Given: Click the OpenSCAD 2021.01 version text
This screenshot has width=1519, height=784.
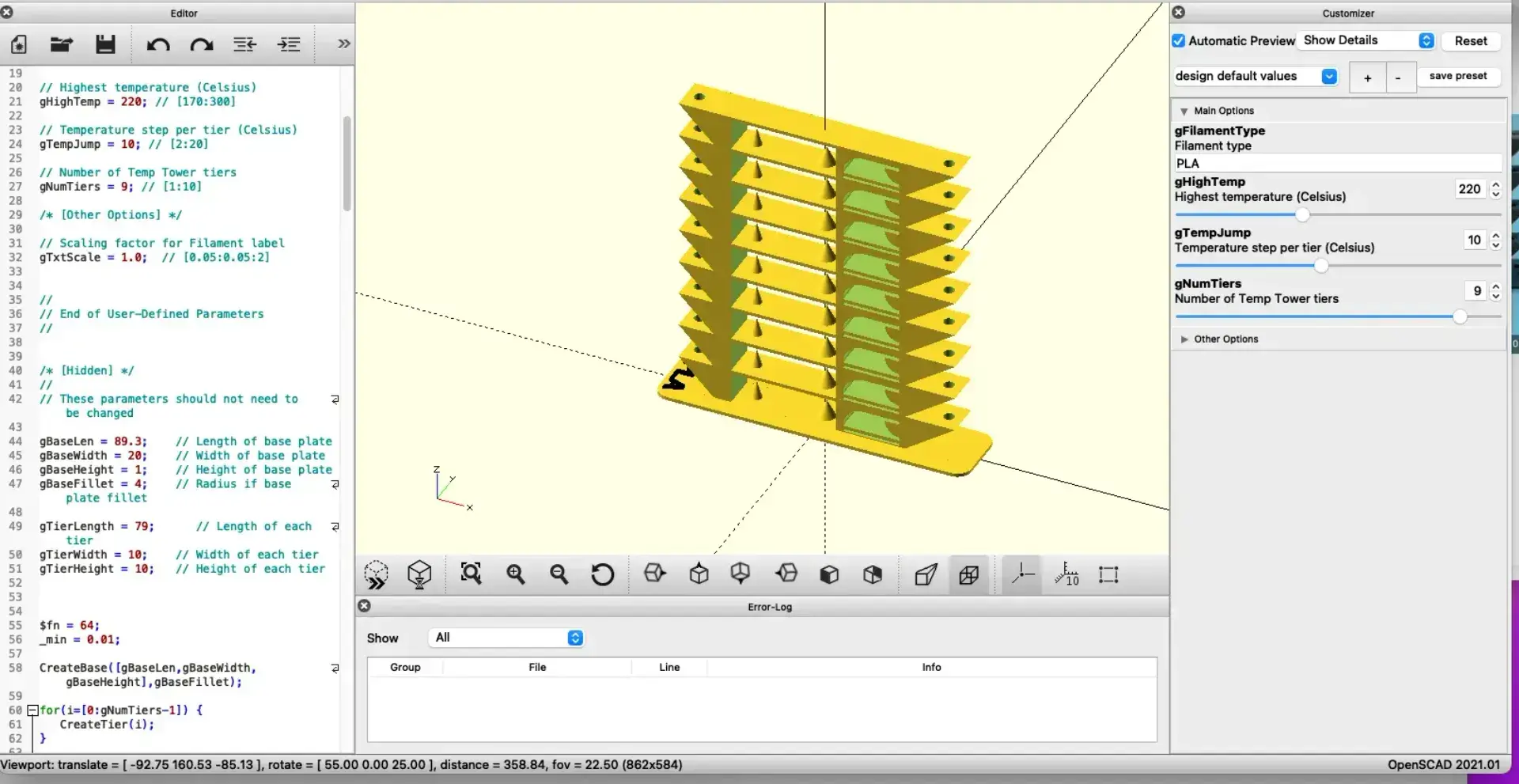Looking at the screenshot, I should point(1443,765).
